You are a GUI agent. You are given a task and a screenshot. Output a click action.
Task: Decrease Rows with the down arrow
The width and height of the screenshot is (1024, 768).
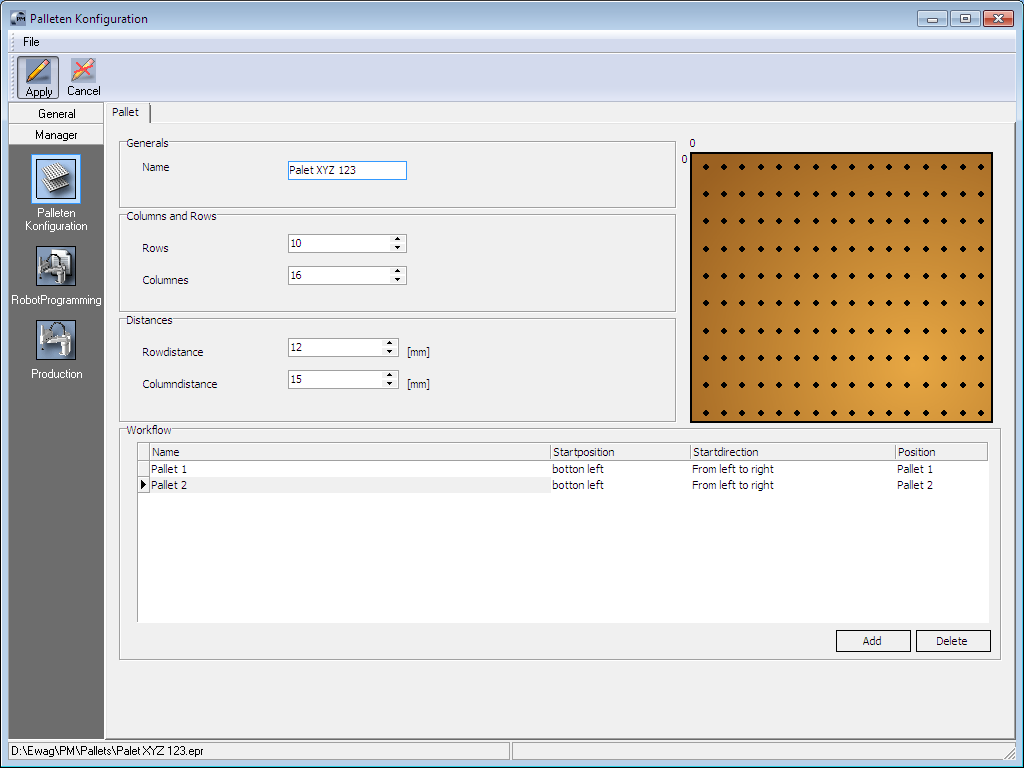tap(398, 248)
